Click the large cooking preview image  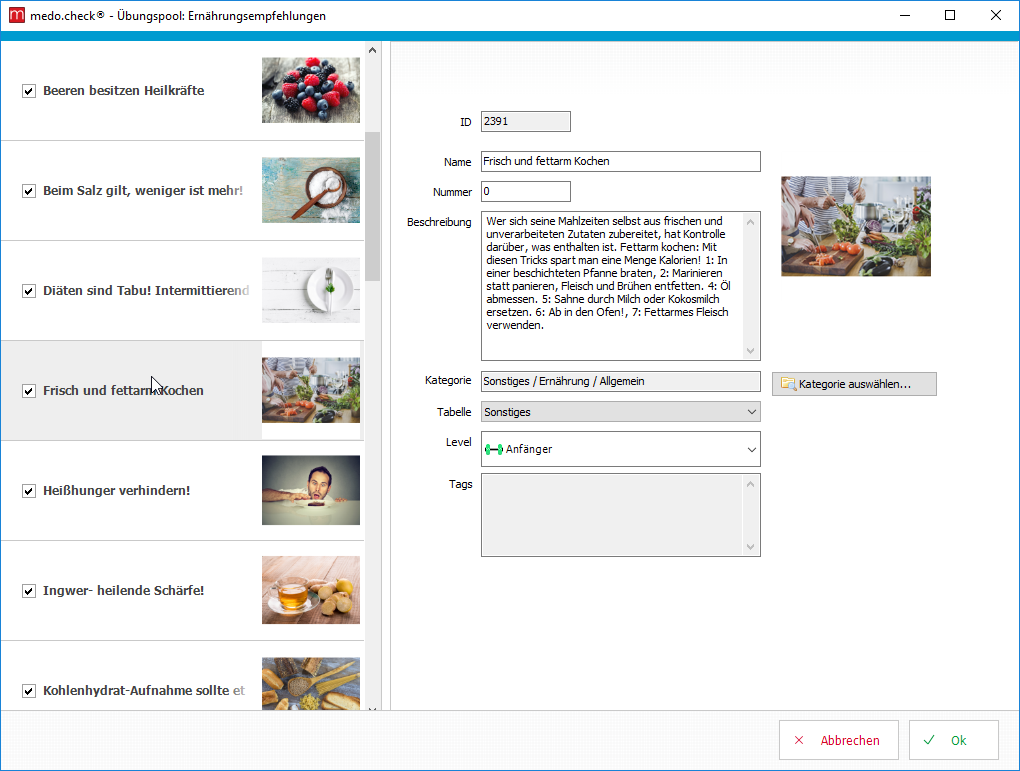pos(856,226)
